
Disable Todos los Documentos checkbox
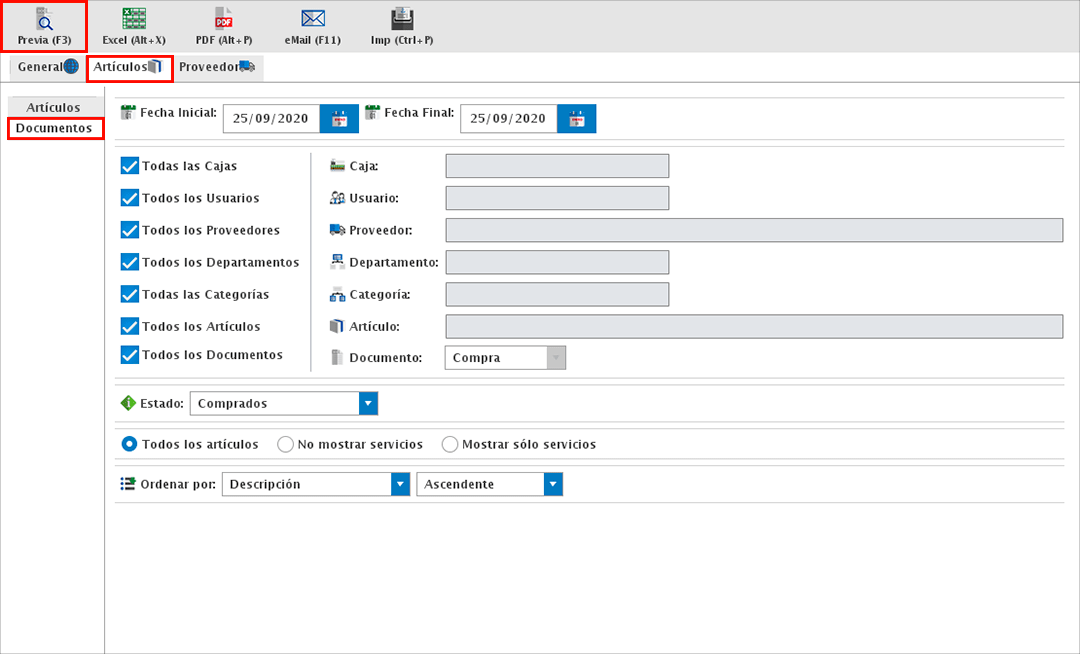tap(129, 355)
